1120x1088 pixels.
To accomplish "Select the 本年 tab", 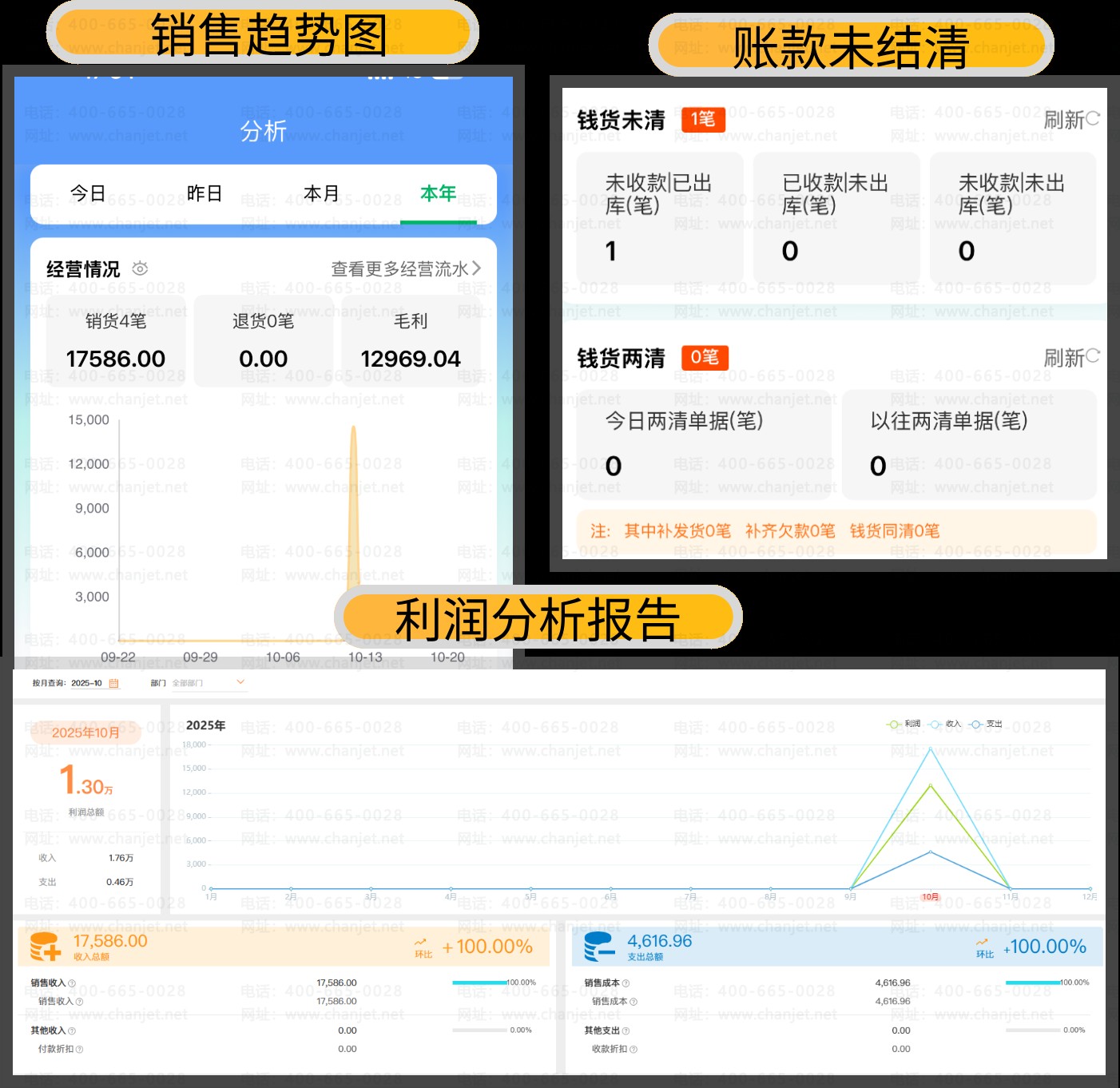I will 438,193.
